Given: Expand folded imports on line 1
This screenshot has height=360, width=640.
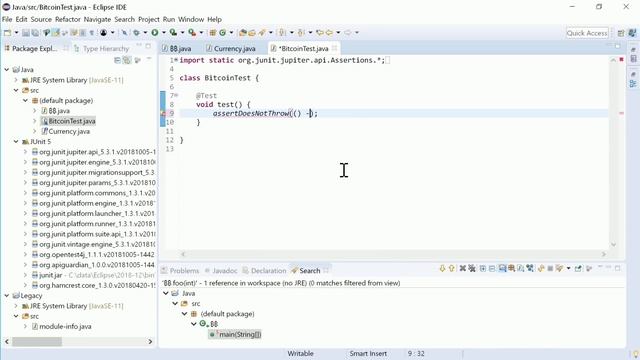Looking at the screenshot, I should pyautogui.click(x=176, y=60).
